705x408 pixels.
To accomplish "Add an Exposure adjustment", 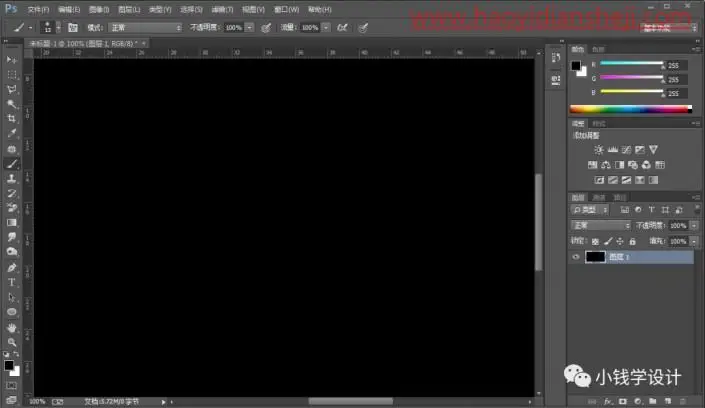I will [639, 150].
